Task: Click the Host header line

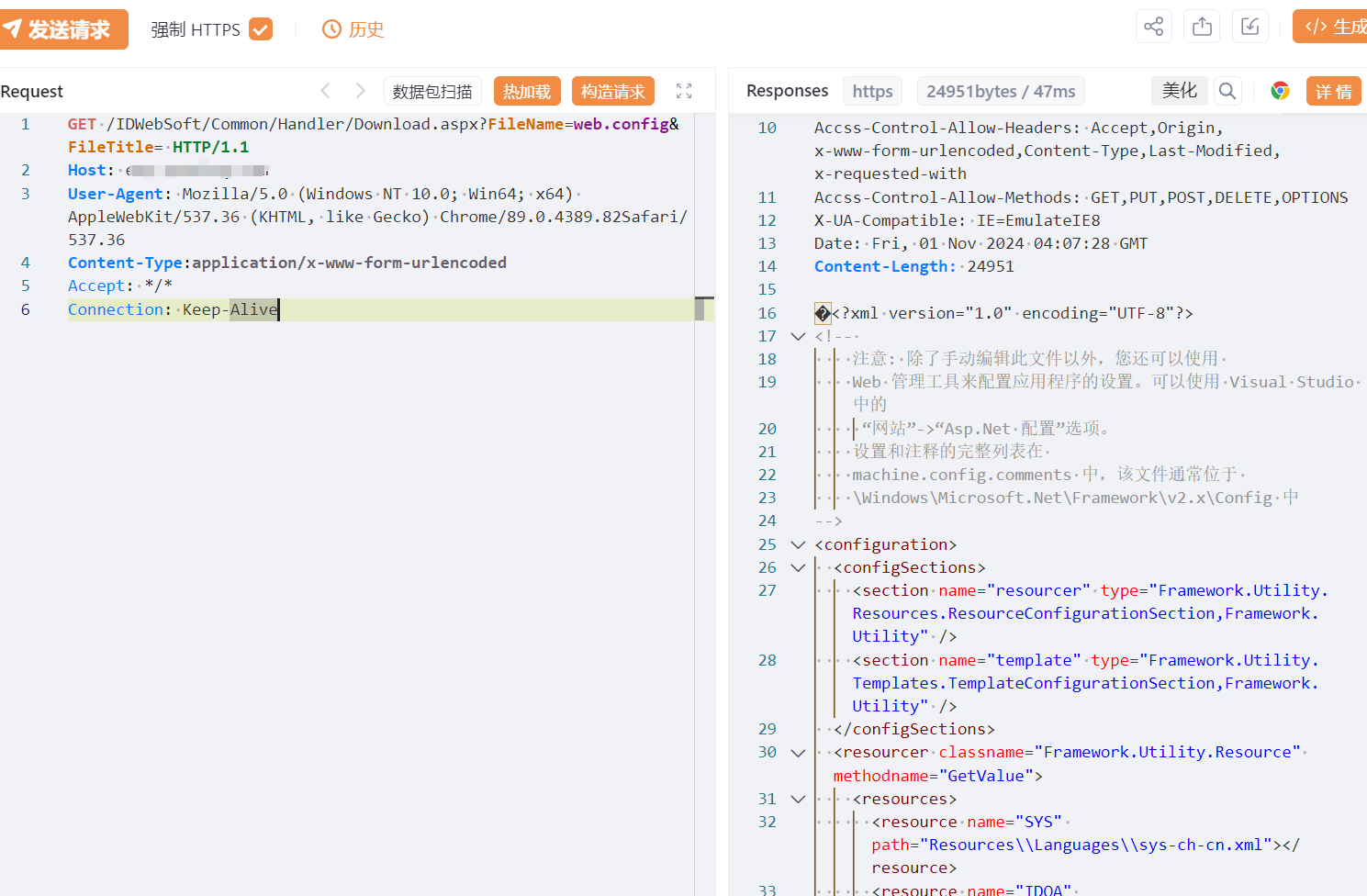Action: click(x=169, y=170)
